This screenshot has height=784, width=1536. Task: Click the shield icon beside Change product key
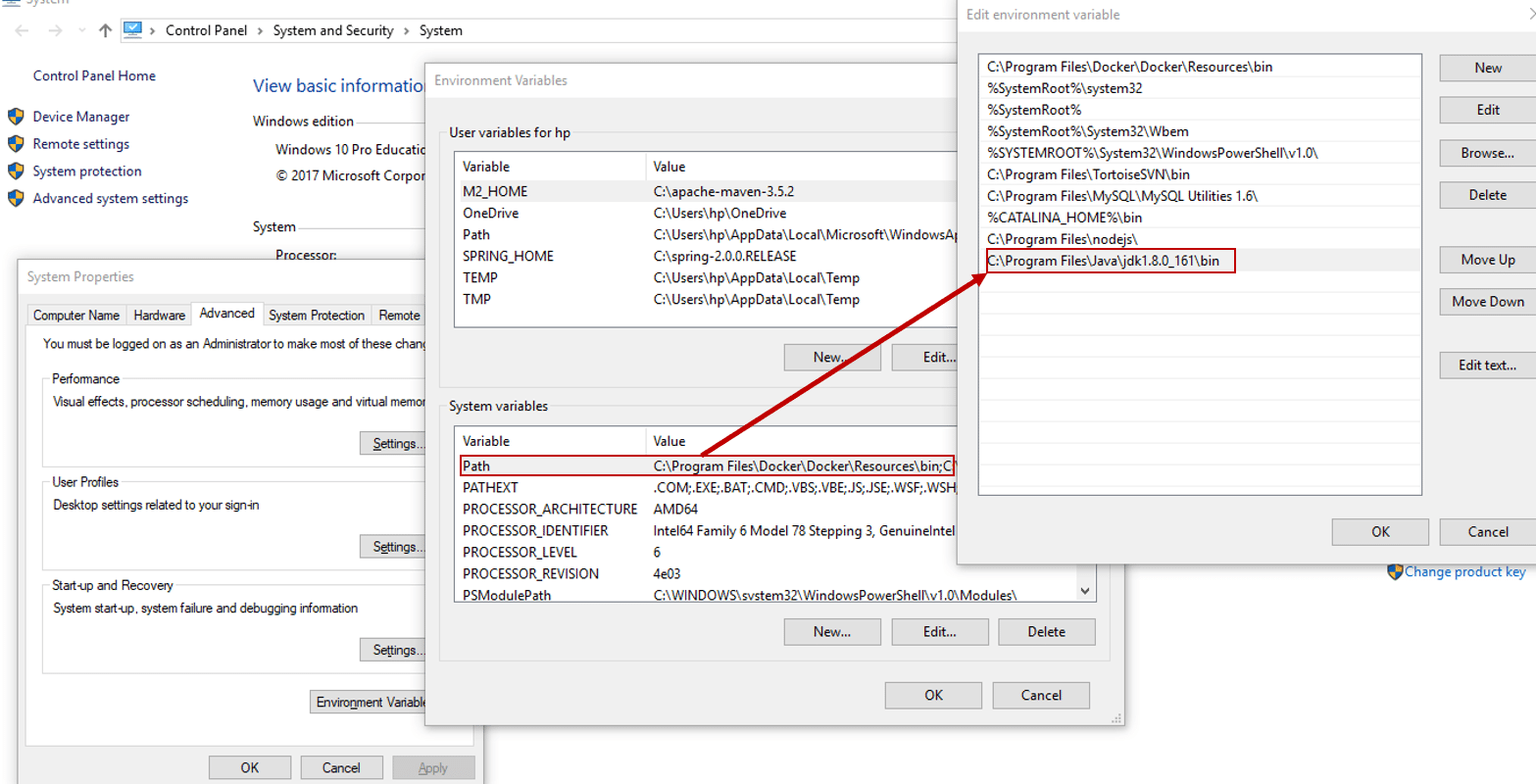[x=1394, y=571]
